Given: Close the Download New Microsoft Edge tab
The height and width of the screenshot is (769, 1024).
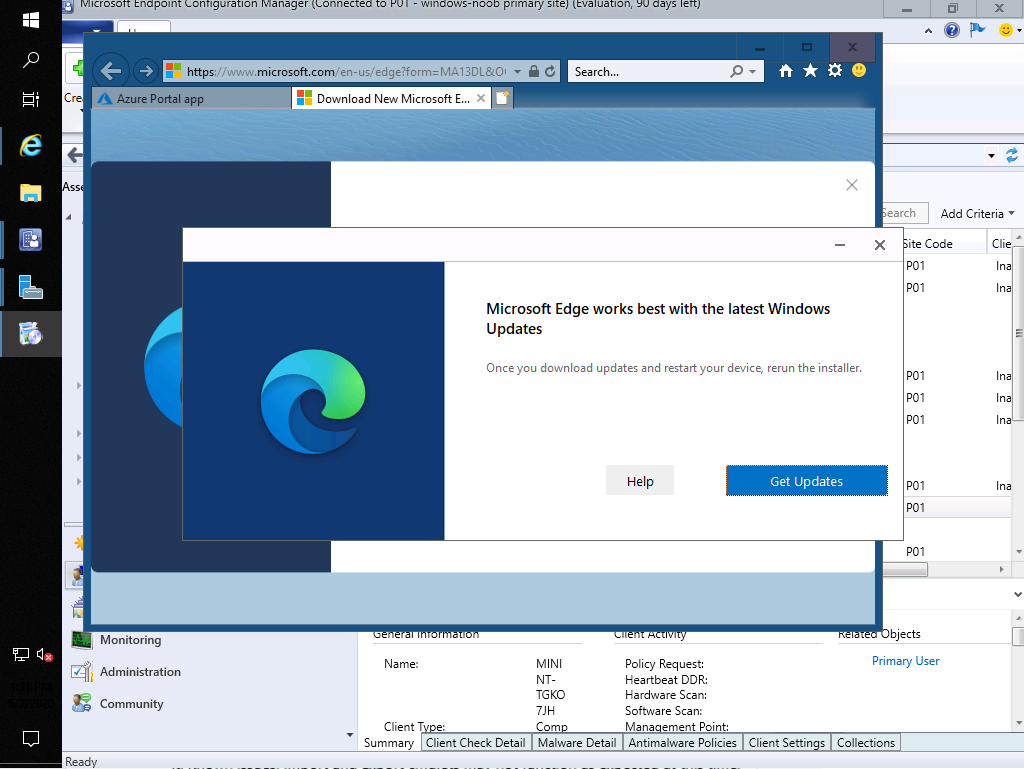Looking at the screenshot, I should (x=481, y=98).
